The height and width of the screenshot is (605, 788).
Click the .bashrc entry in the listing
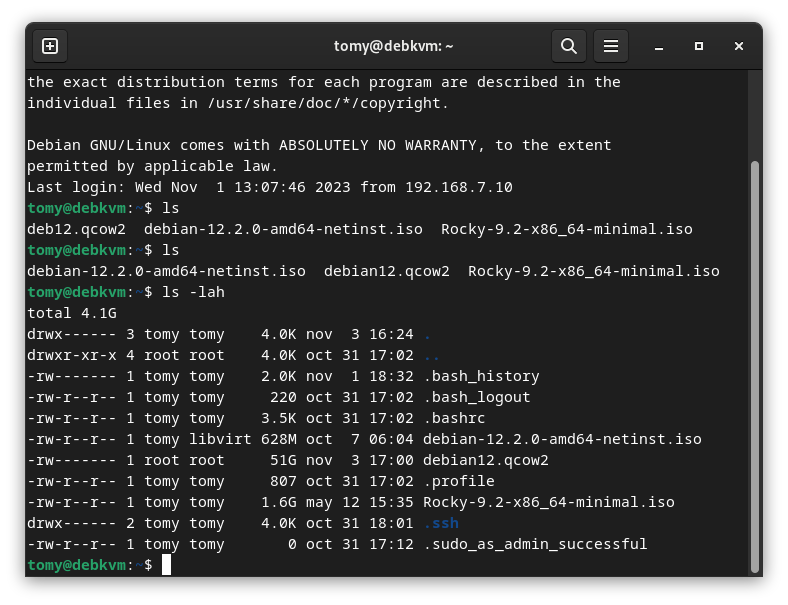tap(454, 418)
